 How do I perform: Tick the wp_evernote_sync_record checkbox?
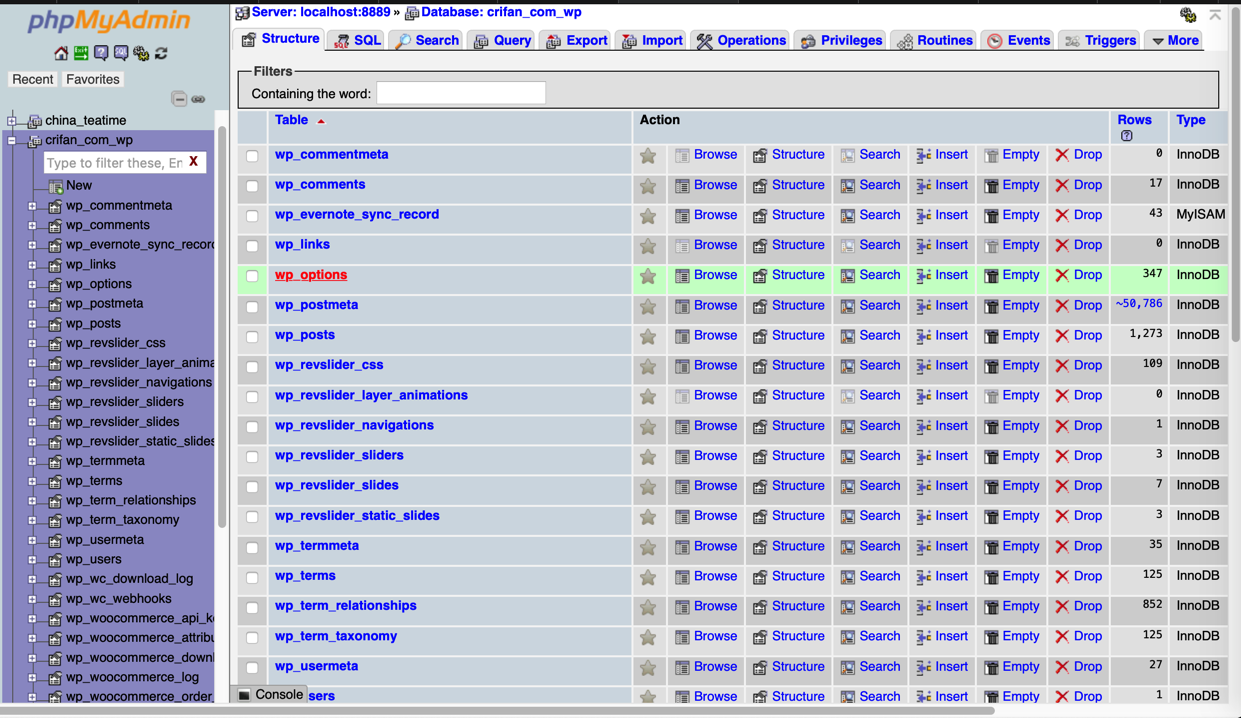252,216
